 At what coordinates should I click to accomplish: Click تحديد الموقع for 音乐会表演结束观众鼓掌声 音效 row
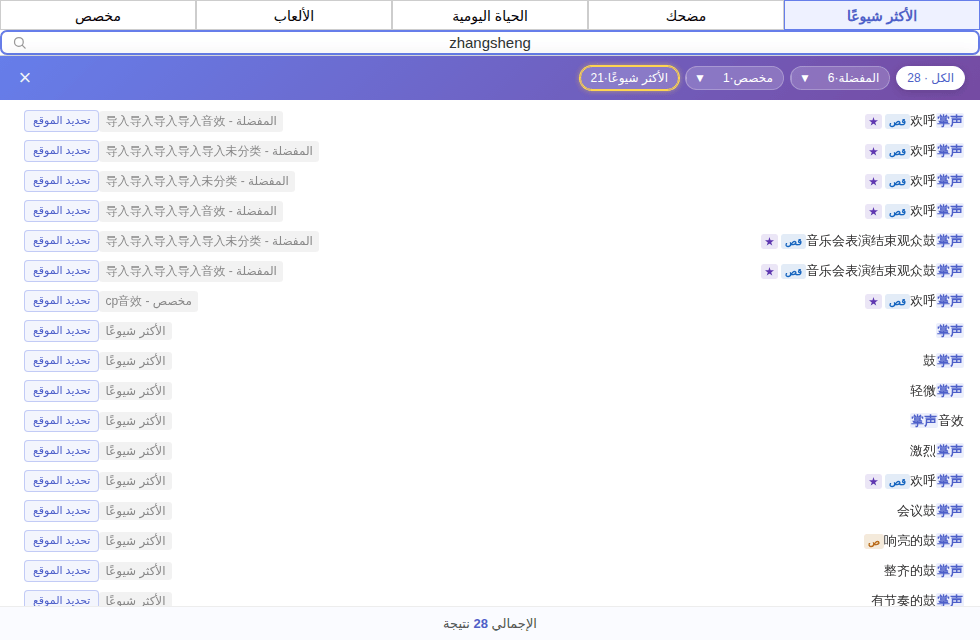pos(61,271)
